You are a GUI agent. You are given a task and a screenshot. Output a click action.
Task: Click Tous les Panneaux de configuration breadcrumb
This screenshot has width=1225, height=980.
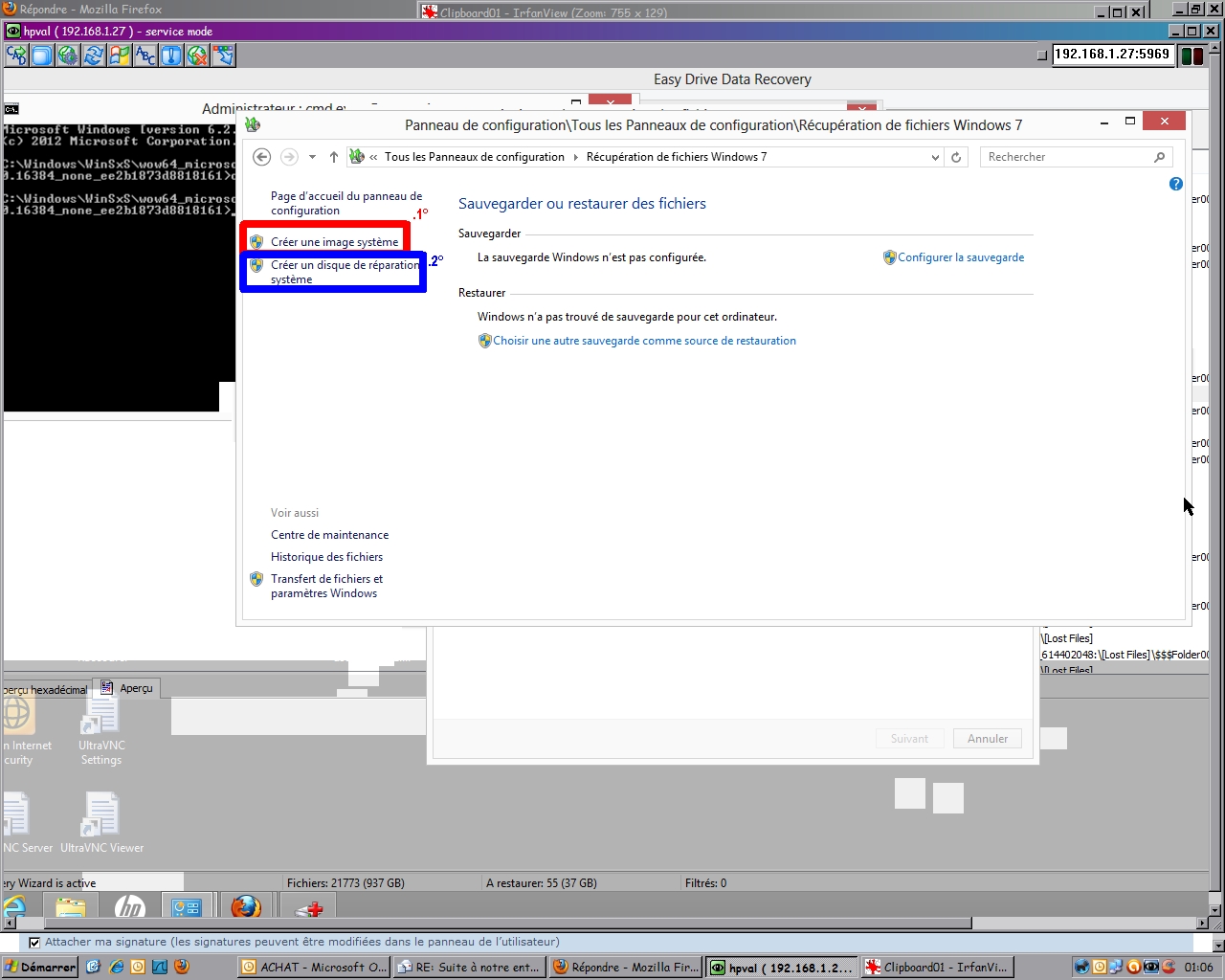click(x=475, y=157)
